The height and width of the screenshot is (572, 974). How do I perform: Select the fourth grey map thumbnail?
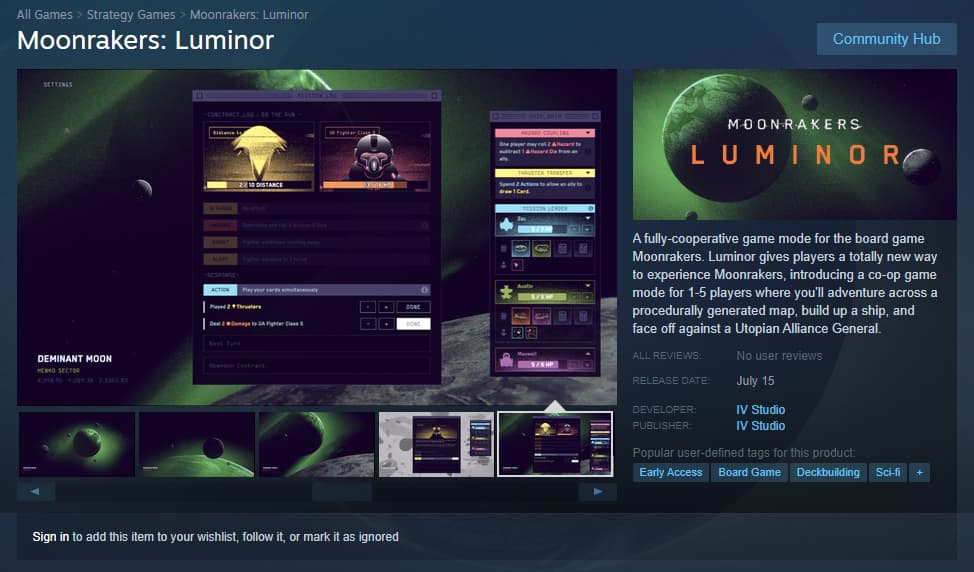(437, 444)
